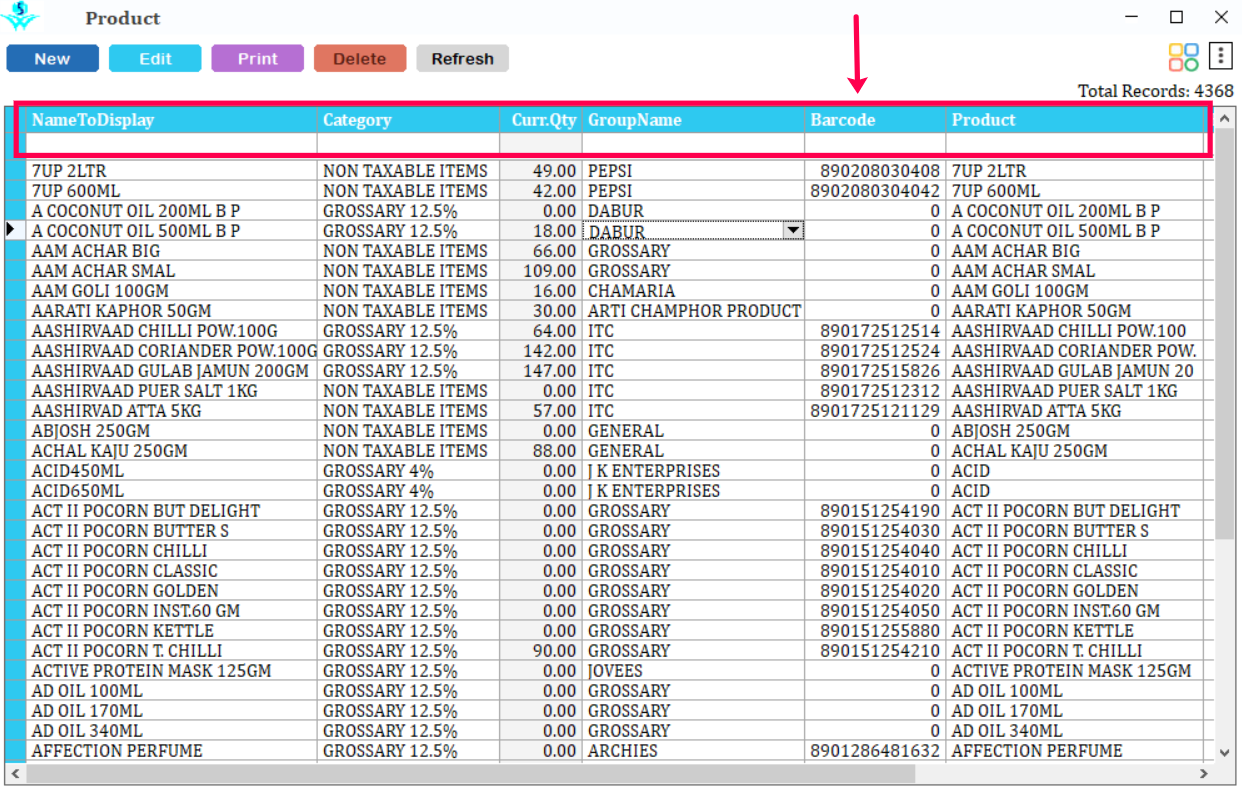Click the Product filter field
Viewport: 1242px width, 789px height.
pyautogui.click(x=1075, y=143)
